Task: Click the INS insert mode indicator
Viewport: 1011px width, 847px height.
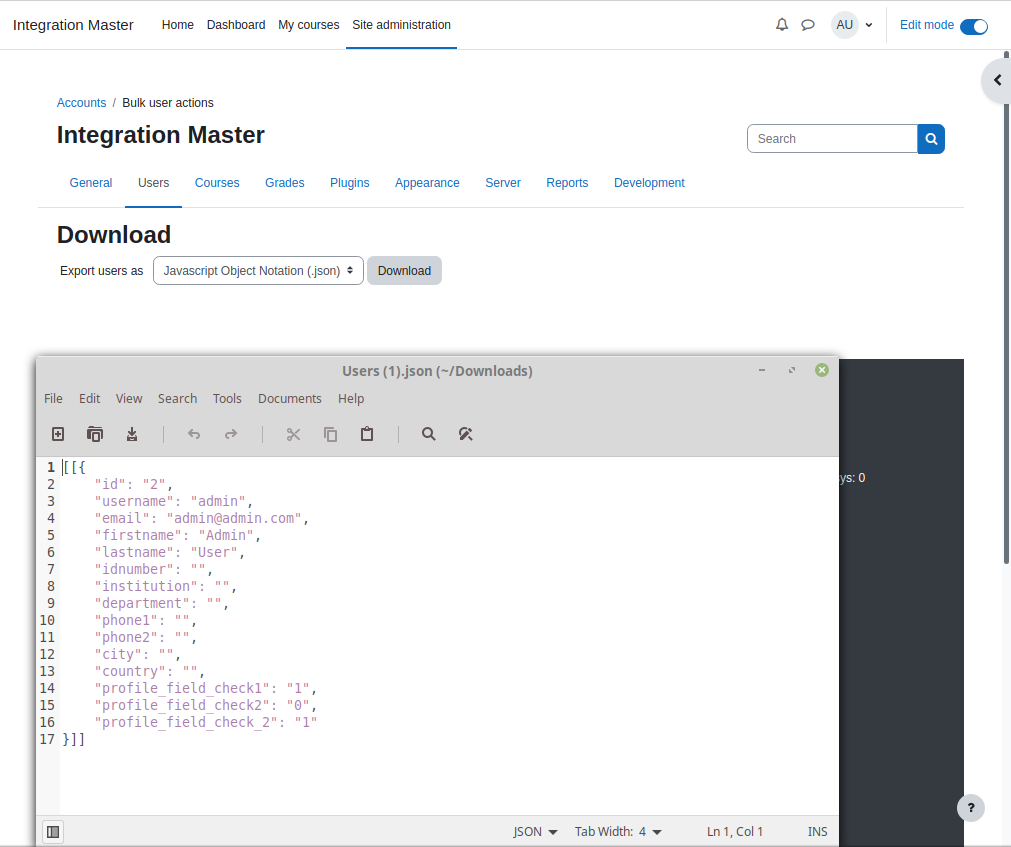Action: click(818, 832)
